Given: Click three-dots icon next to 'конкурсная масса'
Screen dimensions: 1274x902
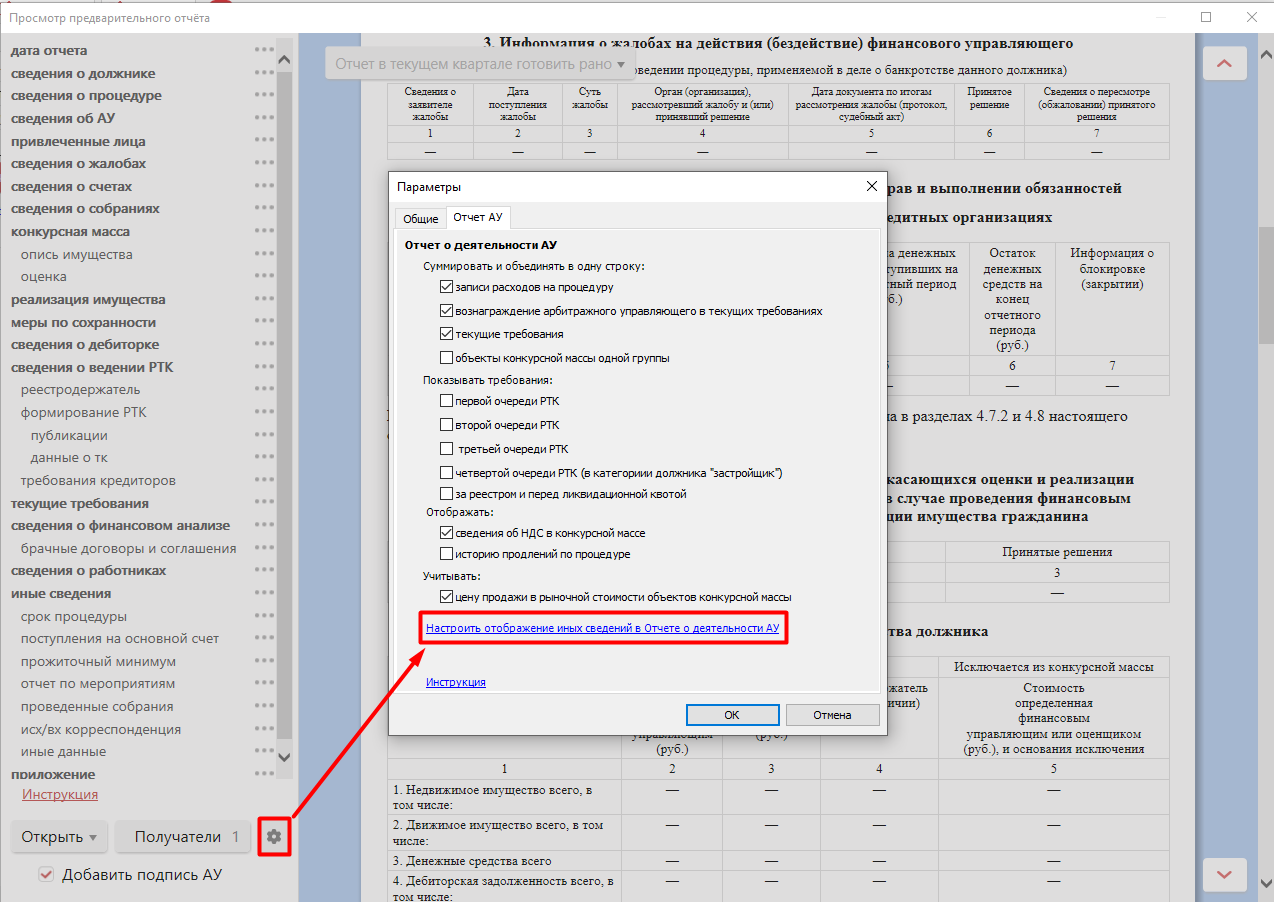Looking at the screenshot, I should pyautogui.click(x=264, y=231).
